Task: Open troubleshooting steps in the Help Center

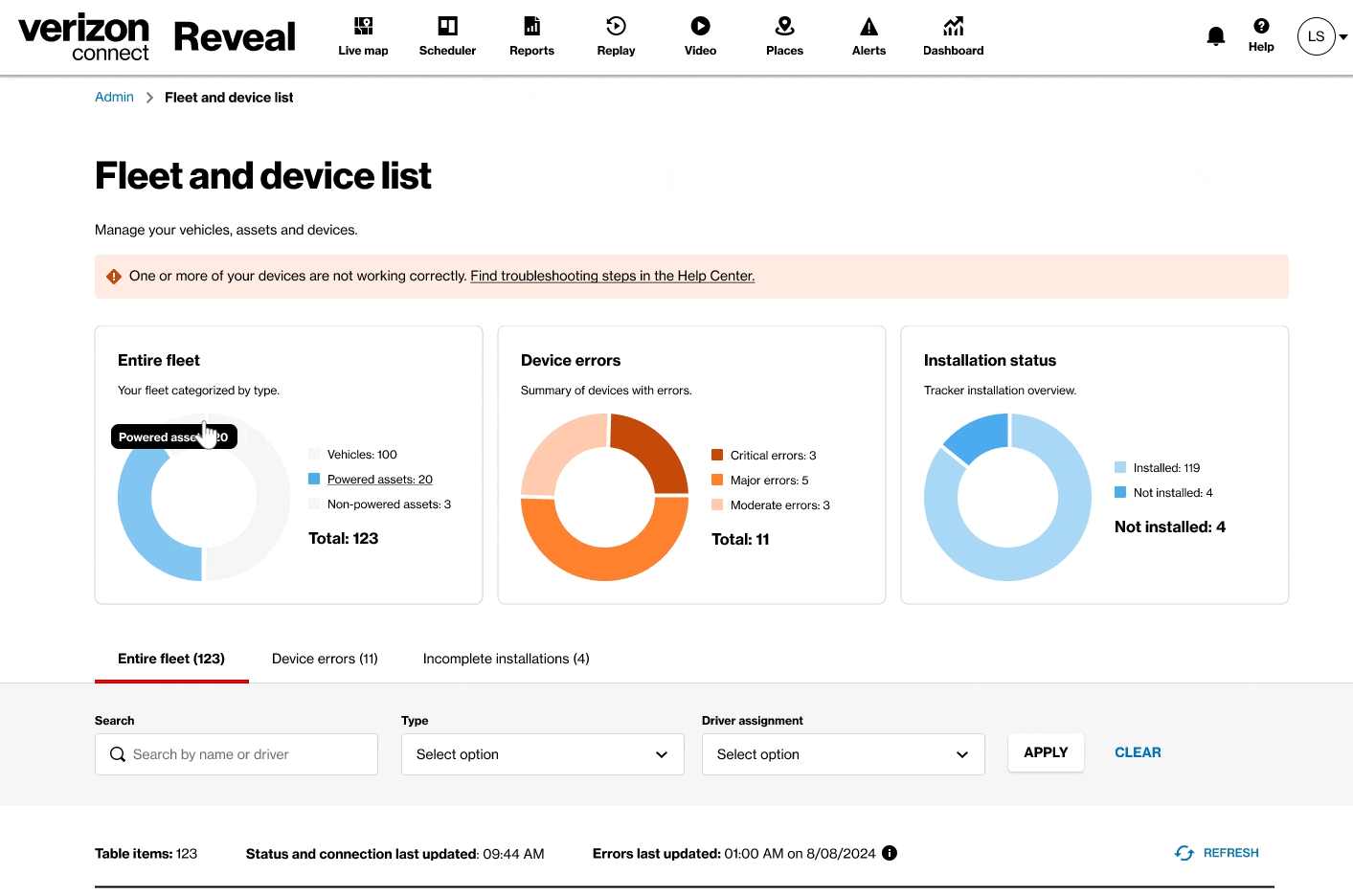Action: 612,276
